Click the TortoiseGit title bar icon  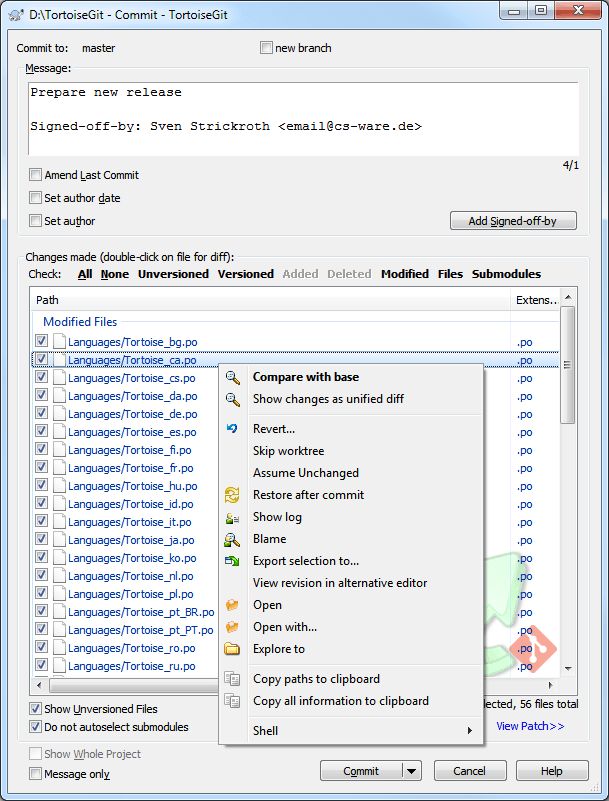point(16,14)
